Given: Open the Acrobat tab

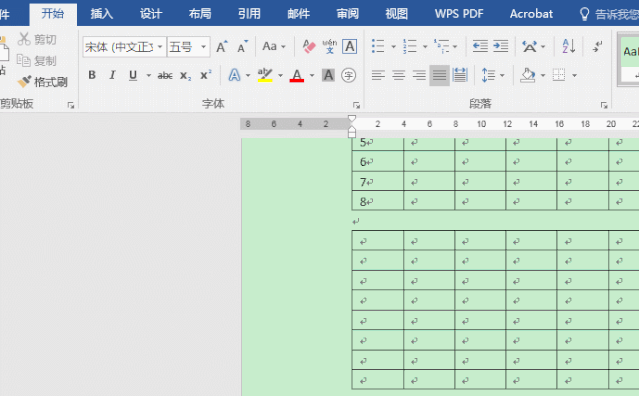Looking at the screenshot, I should (x=531, y=14).
